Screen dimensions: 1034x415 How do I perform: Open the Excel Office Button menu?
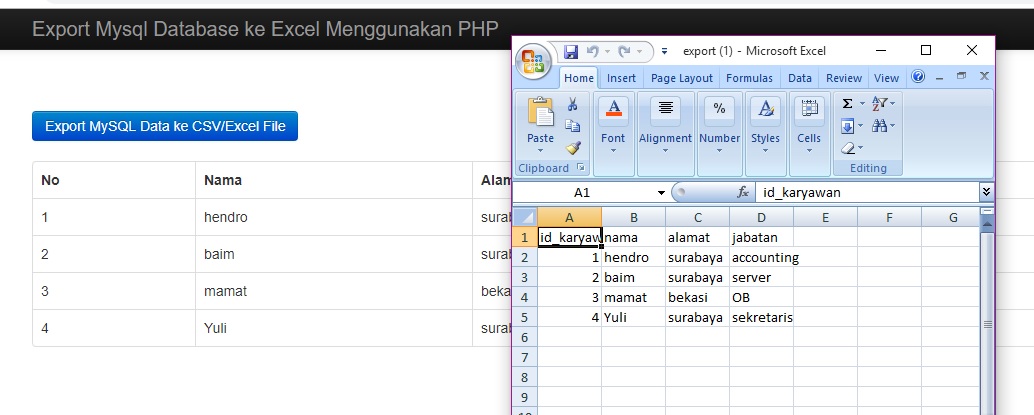point(533,61)
